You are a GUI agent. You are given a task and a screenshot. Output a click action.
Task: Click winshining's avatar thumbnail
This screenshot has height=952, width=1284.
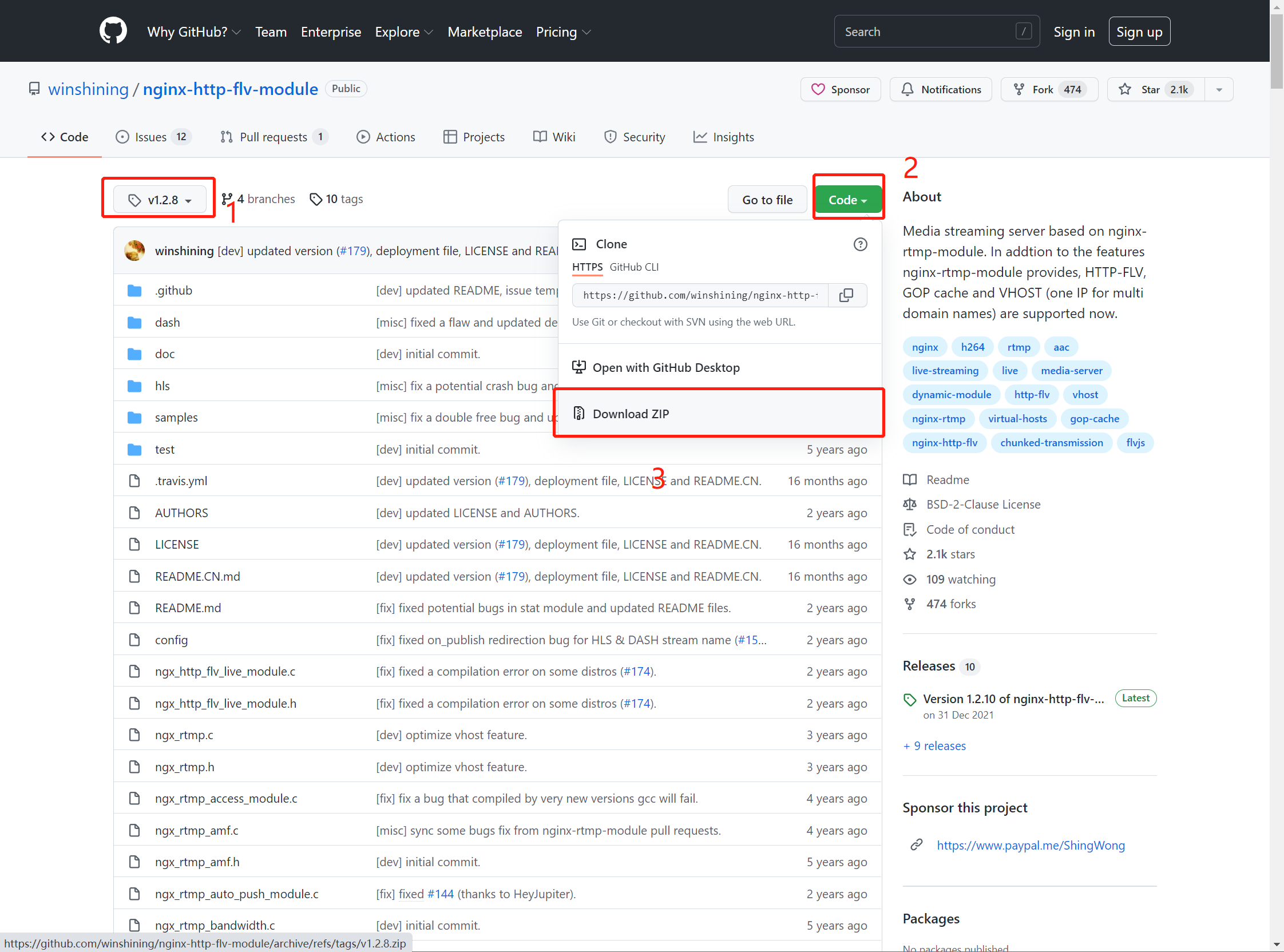point(135,251)
